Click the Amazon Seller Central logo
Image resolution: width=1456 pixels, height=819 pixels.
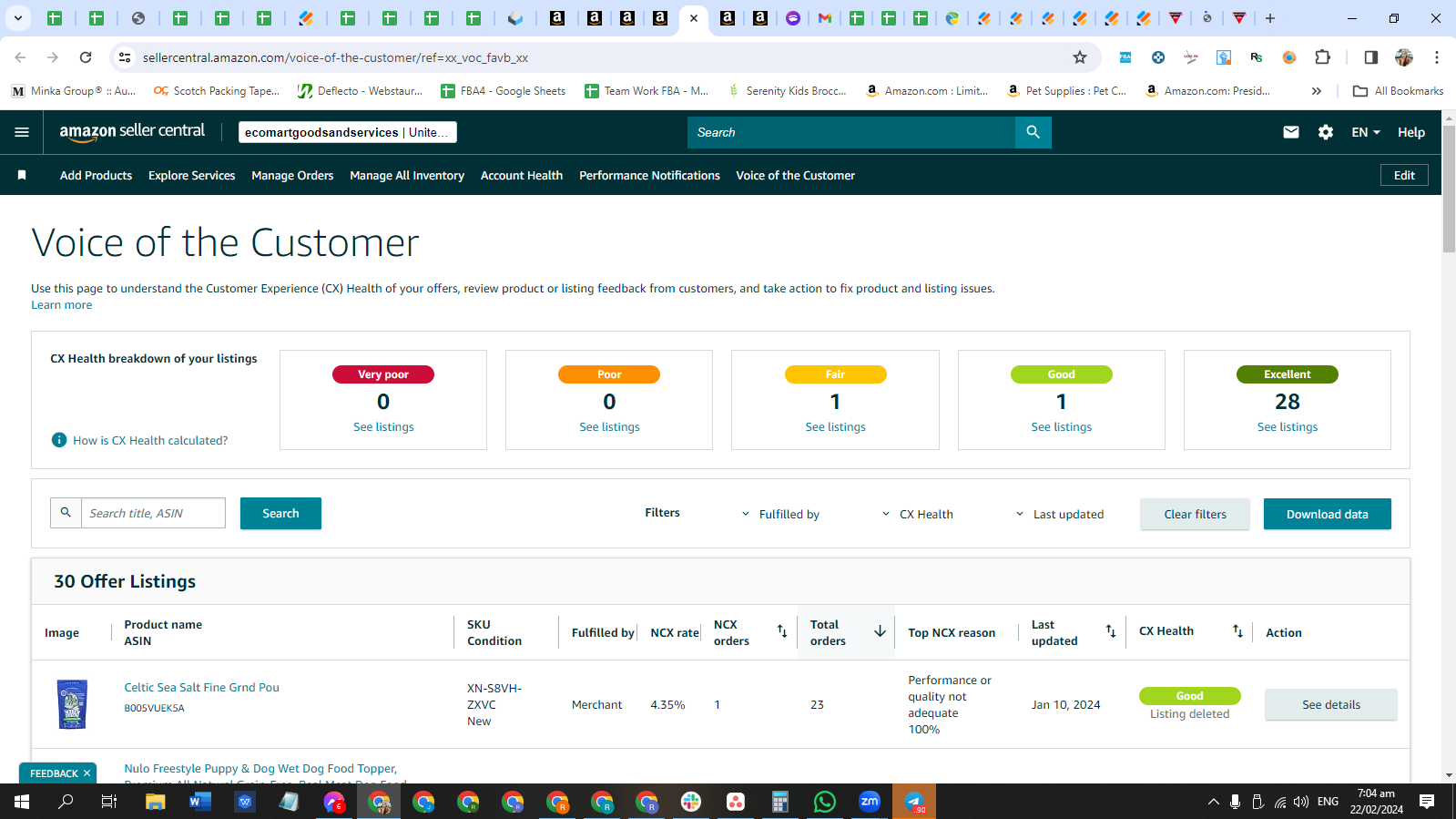tap(132, 131)
